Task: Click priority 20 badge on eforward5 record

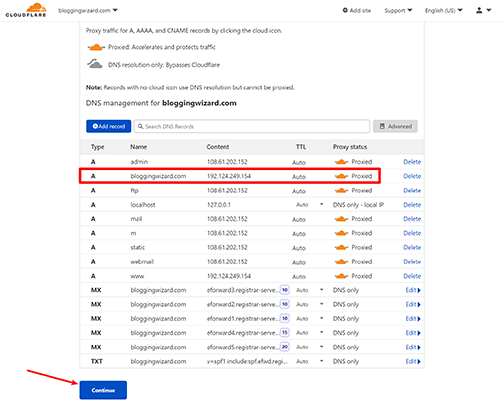Action: (x=285, y=347)
